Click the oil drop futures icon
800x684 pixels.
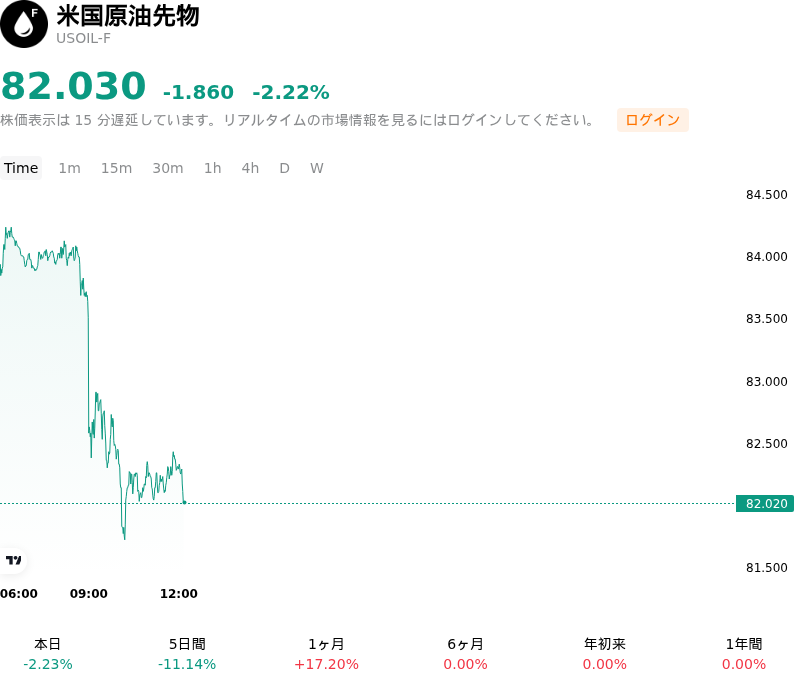point(23,24)
